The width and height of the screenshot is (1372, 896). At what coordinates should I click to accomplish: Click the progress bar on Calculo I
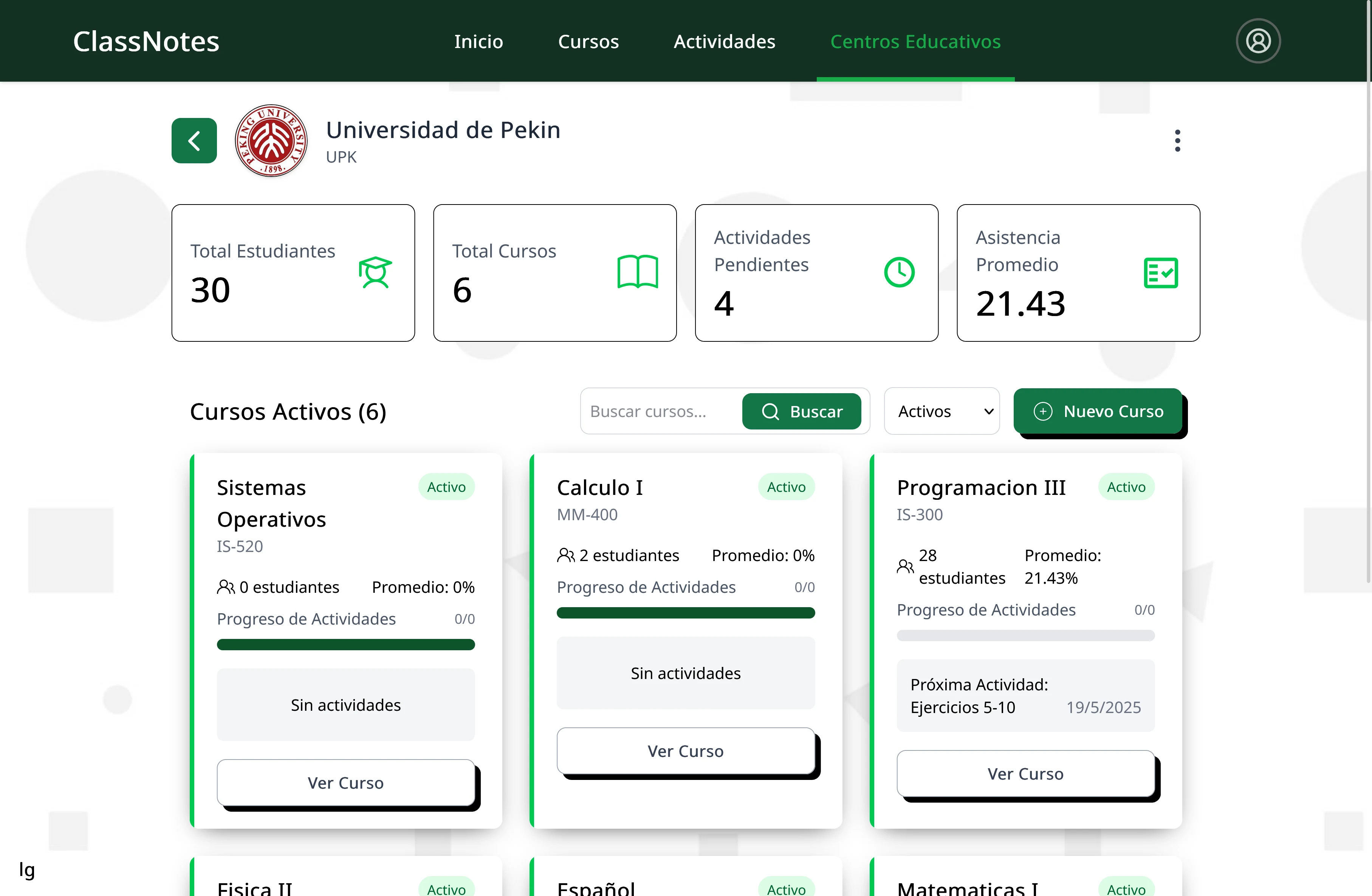click(685, 613)
